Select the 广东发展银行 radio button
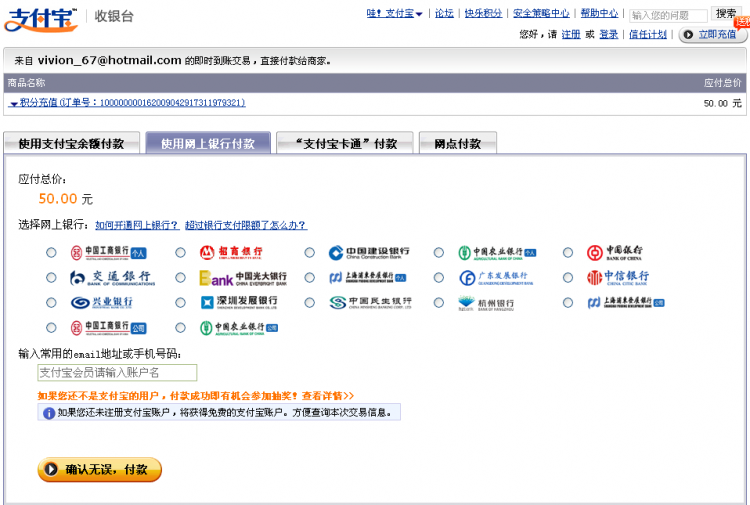 (439, 277)
